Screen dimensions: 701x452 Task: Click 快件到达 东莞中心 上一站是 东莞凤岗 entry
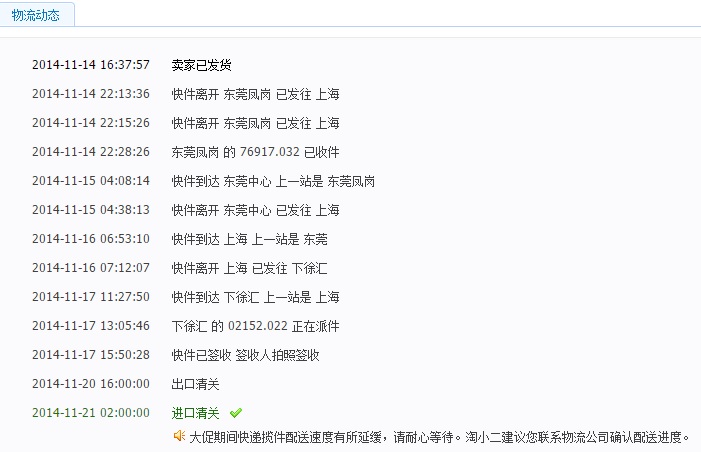click(273, 182)
